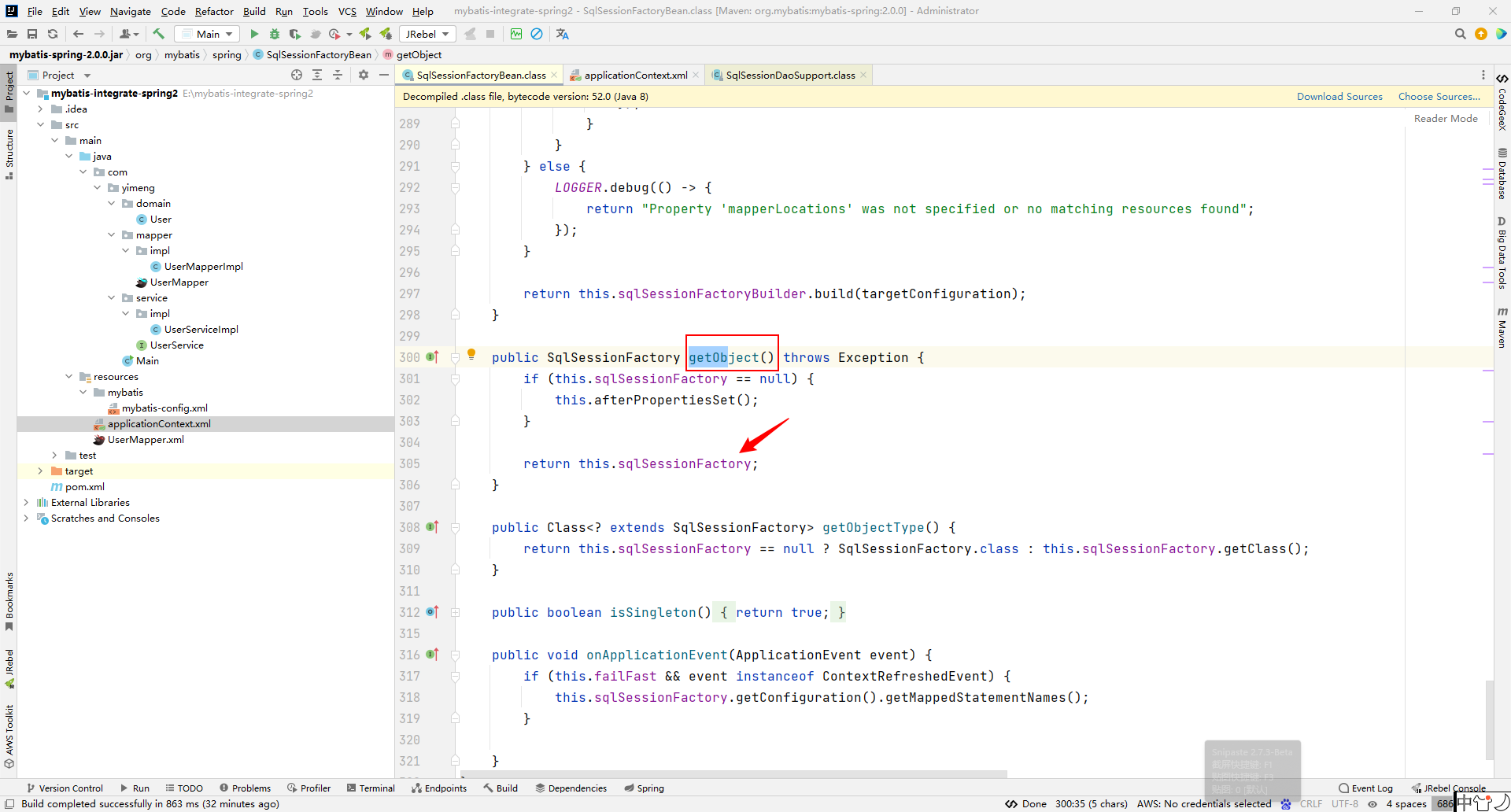
Task: Open the Event Log
Action: 1365,788
